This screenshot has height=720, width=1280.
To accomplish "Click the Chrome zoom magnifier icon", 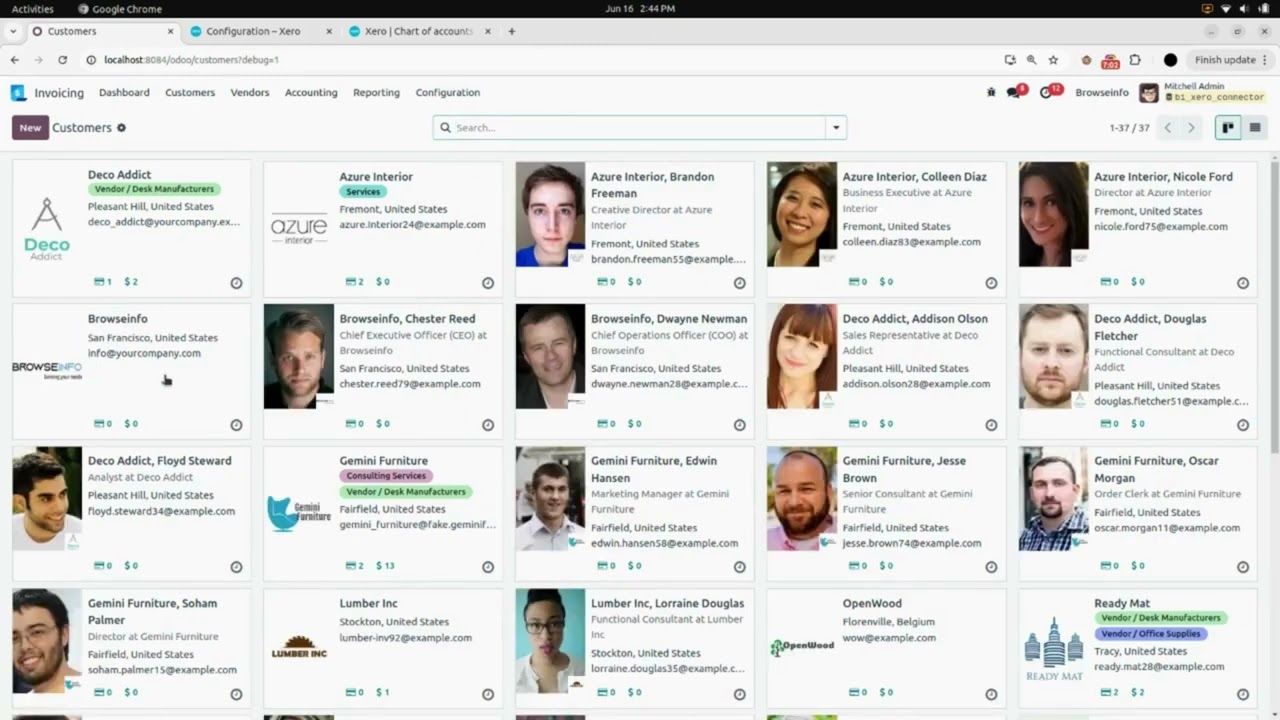I will click(x=1031, y=60).
